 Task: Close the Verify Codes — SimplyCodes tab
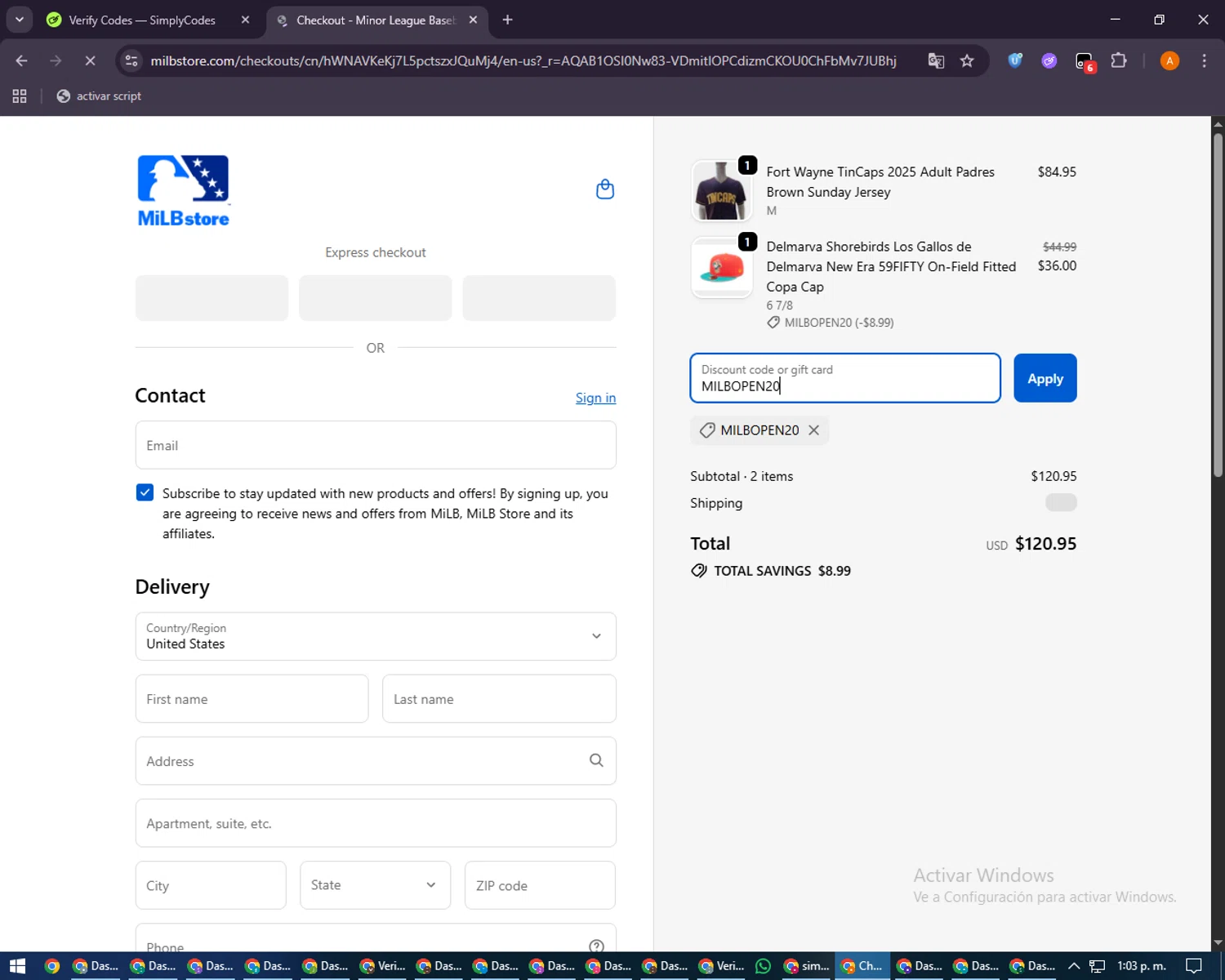[245, 20]
